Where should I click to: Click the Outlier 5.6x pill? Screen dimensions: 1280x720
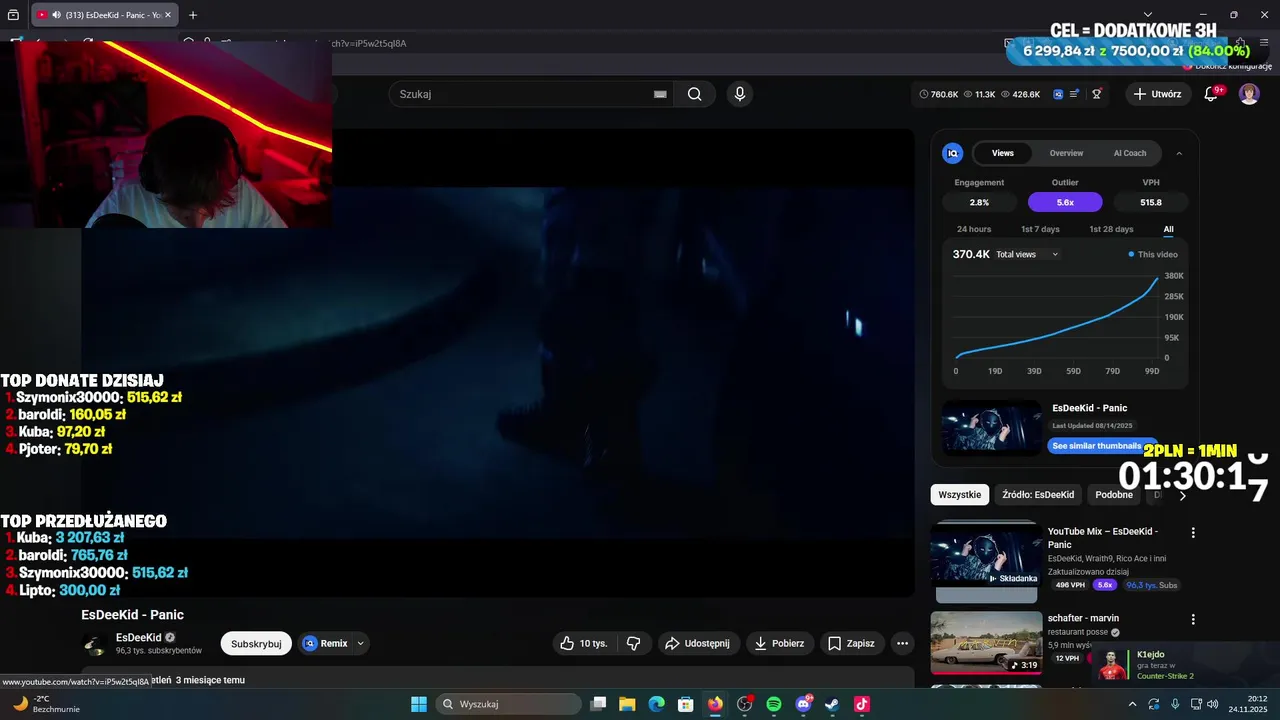tap(1065, 202)
